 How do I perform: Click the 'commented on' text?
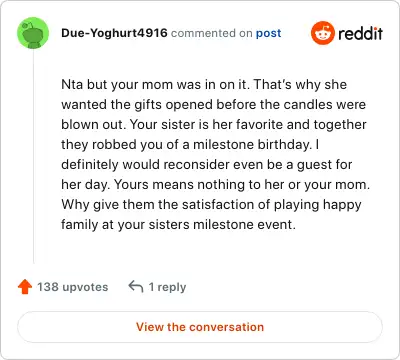212,33
